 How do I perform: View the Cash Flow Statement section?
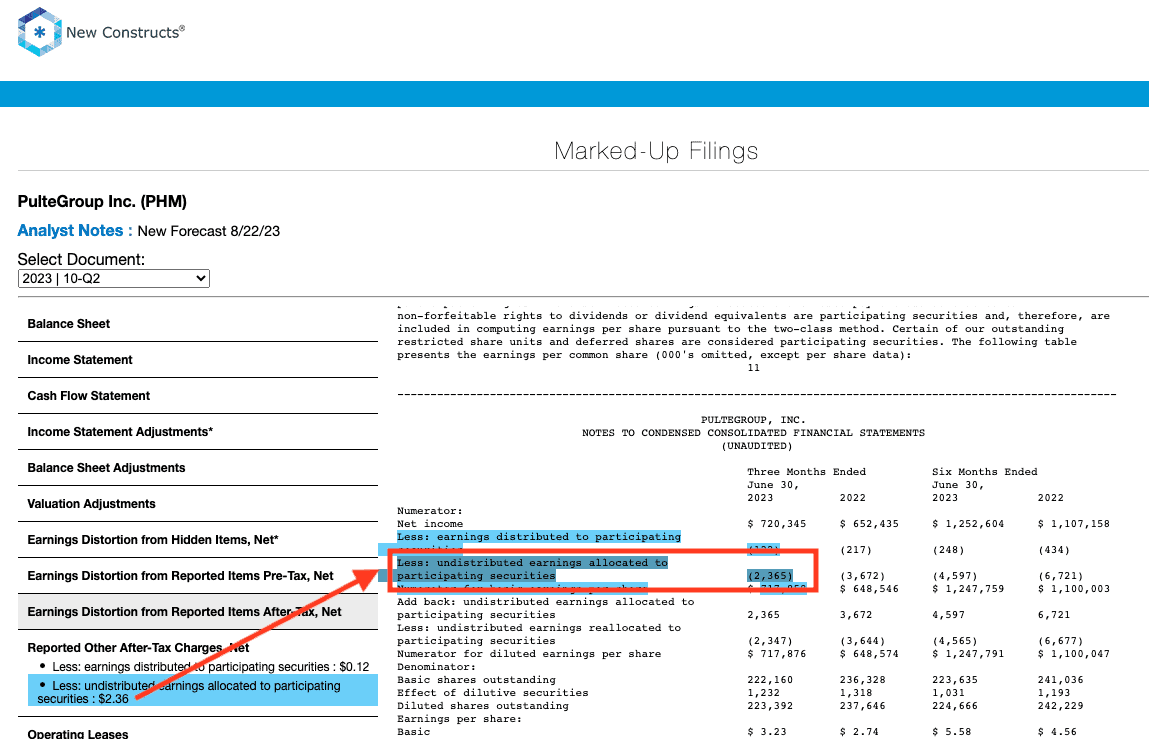pyautogui.click(x=198, y=396)
